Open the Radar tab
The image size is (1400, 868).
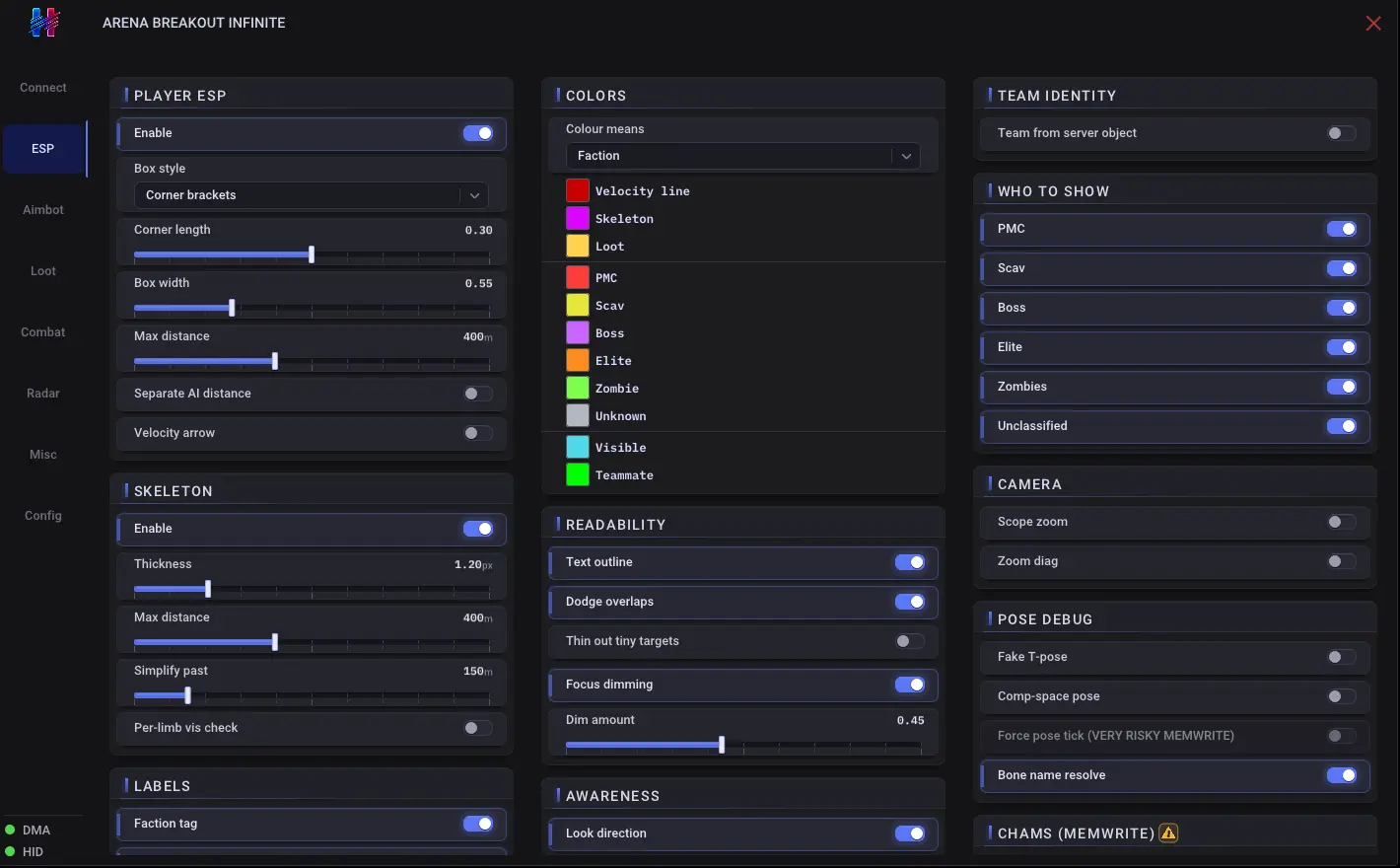pos(43,394)
